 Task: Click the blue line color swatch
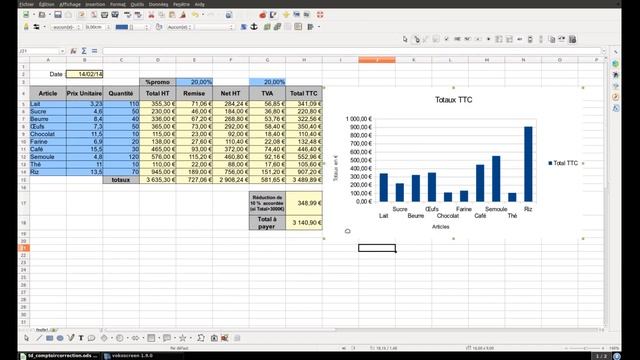pyautogui.click(x=122, y=27)
